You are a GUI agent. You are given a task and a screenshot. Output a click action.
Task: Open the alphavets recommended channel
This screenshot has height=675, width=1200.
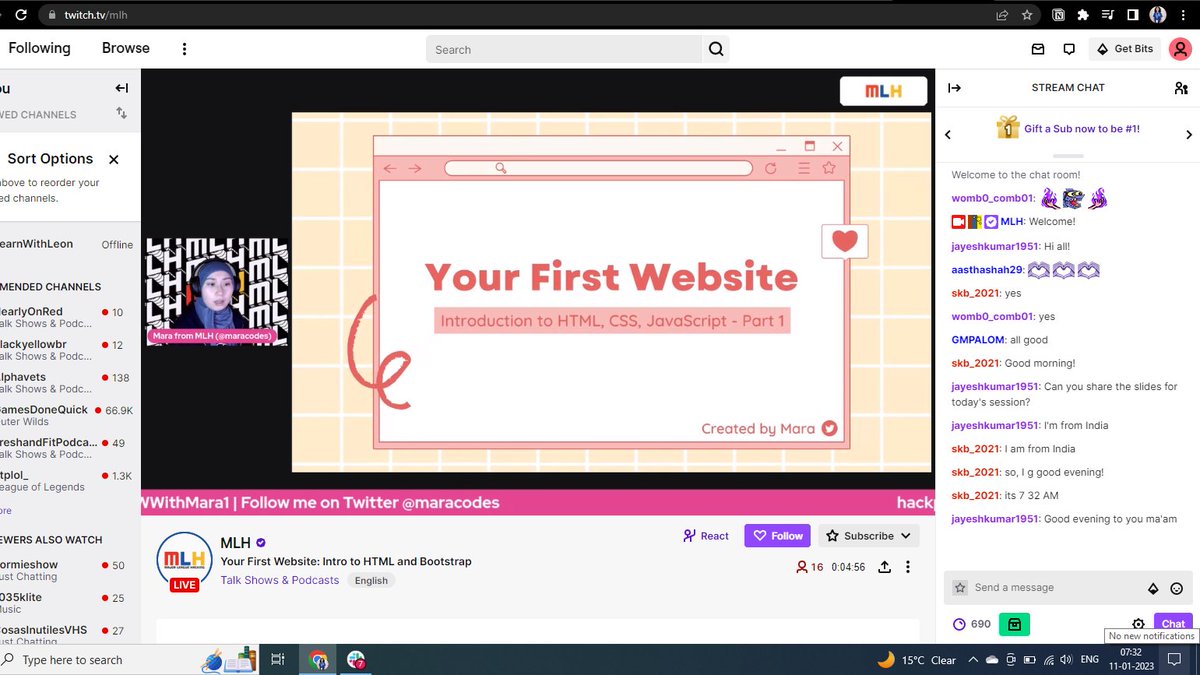coord(68,383)
